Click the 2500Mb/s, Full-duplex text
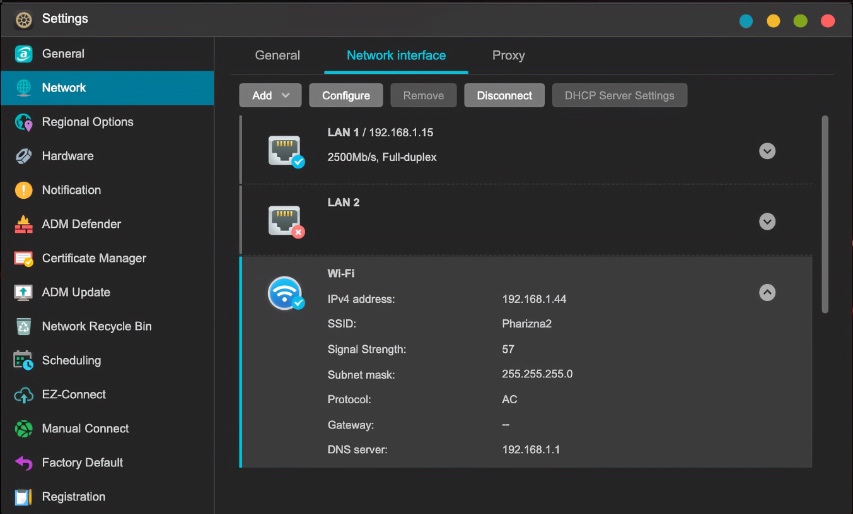Screen dimensions: 853x514 point(382,157)
